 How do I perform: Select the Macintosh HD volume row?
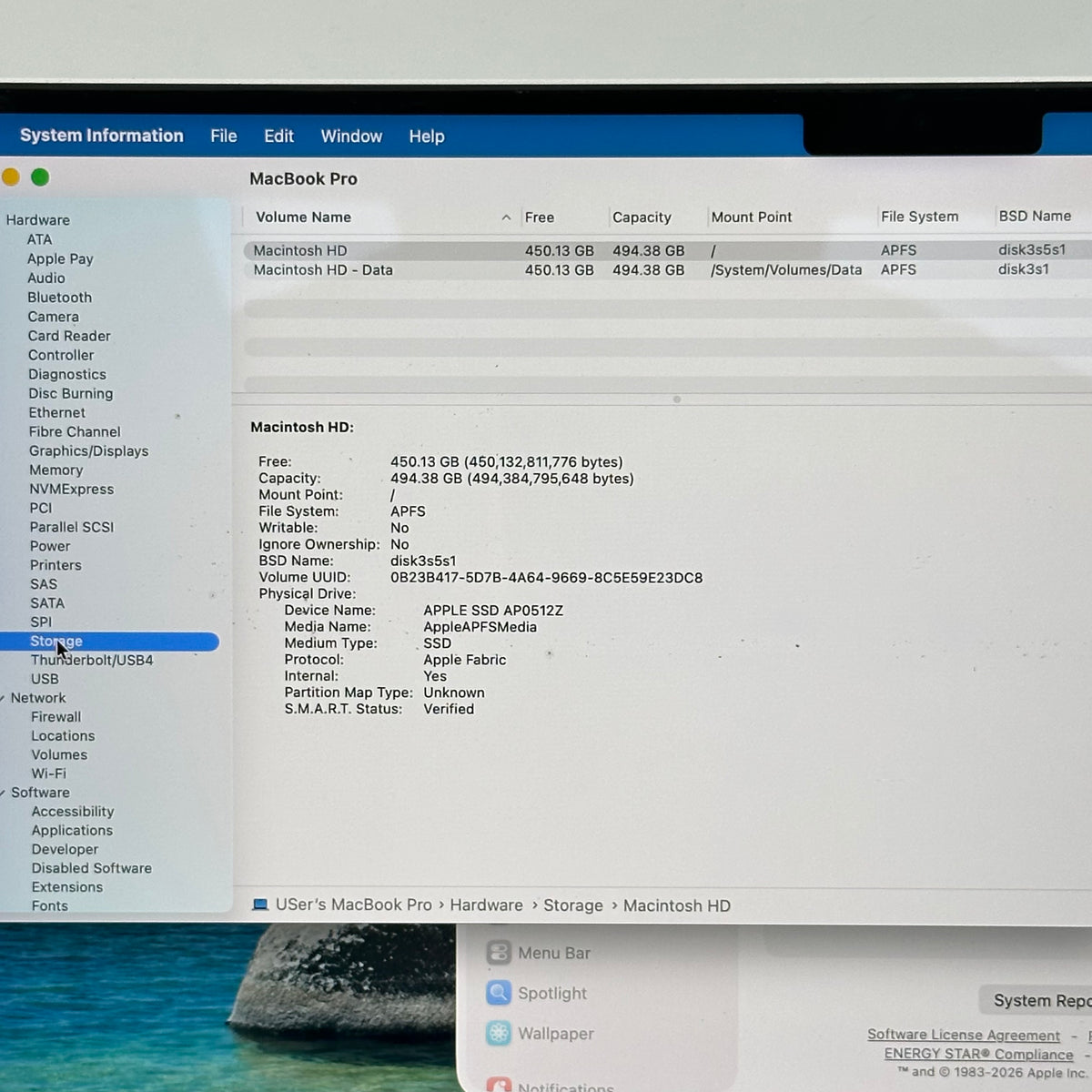click(667, 250)
